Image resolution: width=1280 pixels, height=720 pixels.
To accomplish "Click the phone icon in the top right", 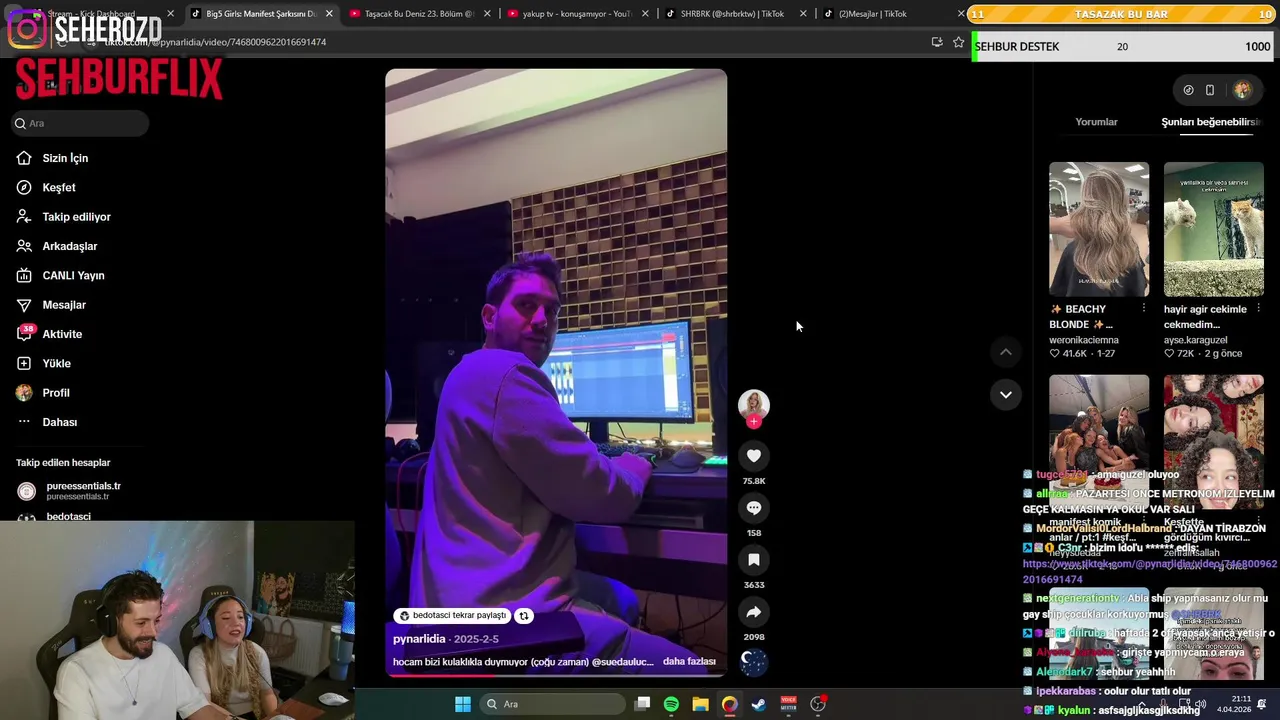I will click(1210, 90).
